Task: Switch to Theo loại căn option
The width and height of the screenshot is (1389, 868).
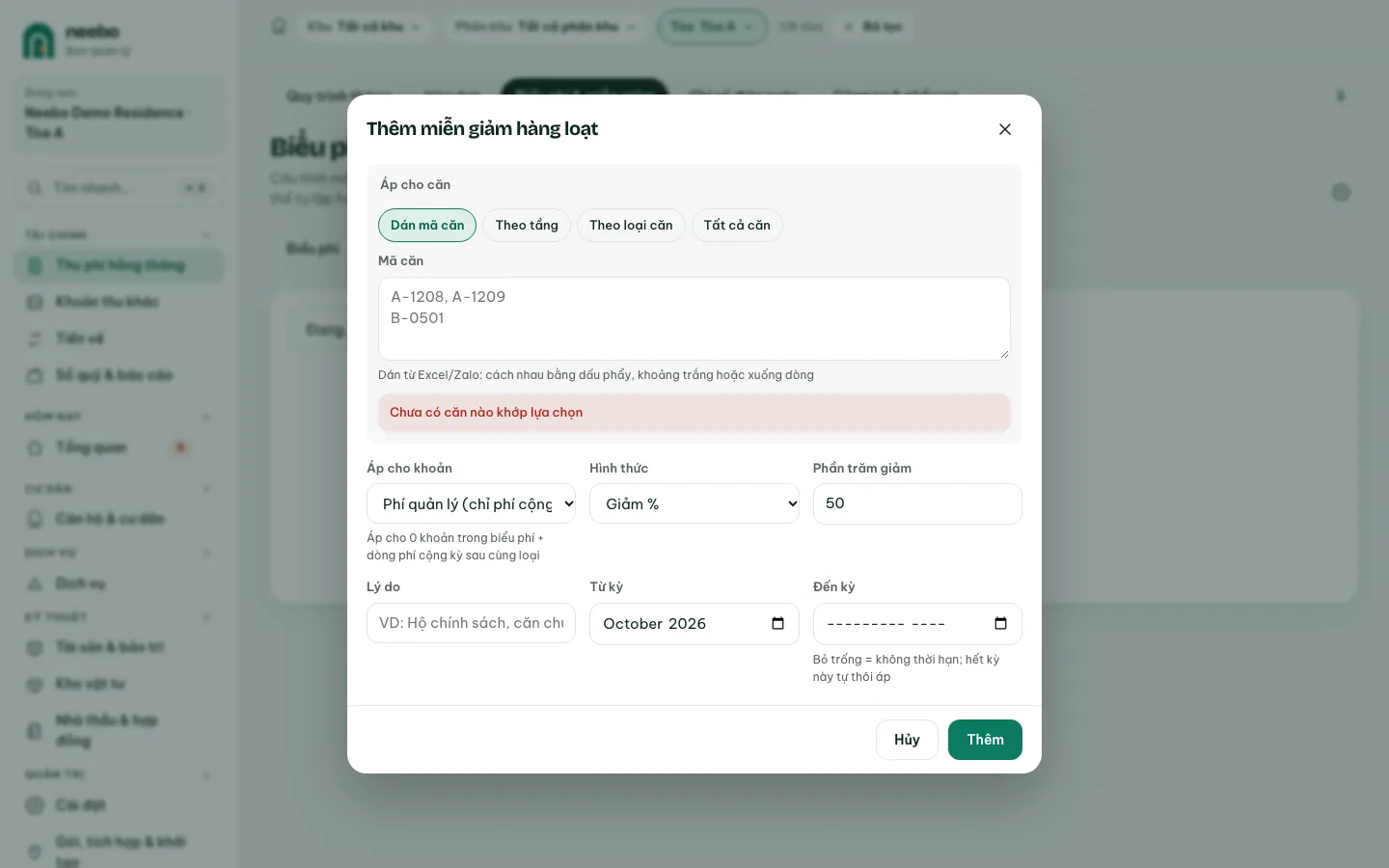Action: [x=631, y=225]
